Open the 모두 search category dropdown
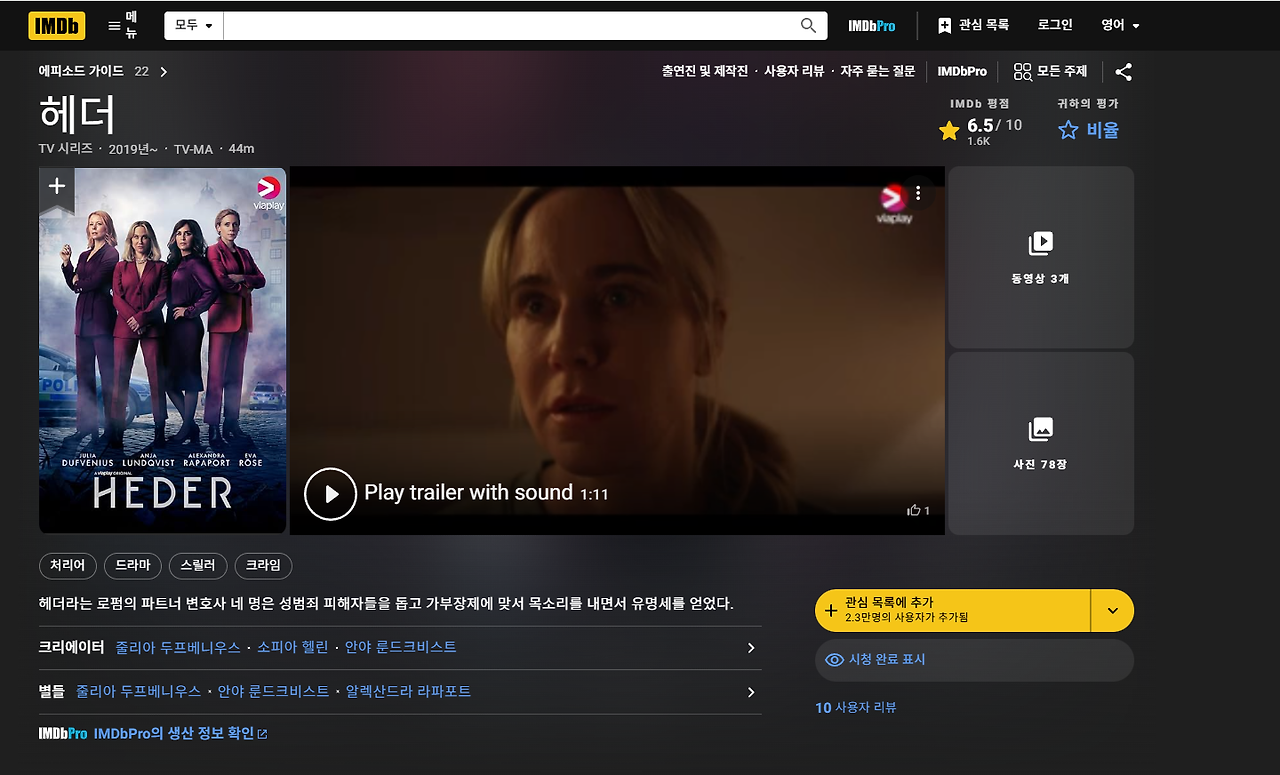 coord(194,25)
